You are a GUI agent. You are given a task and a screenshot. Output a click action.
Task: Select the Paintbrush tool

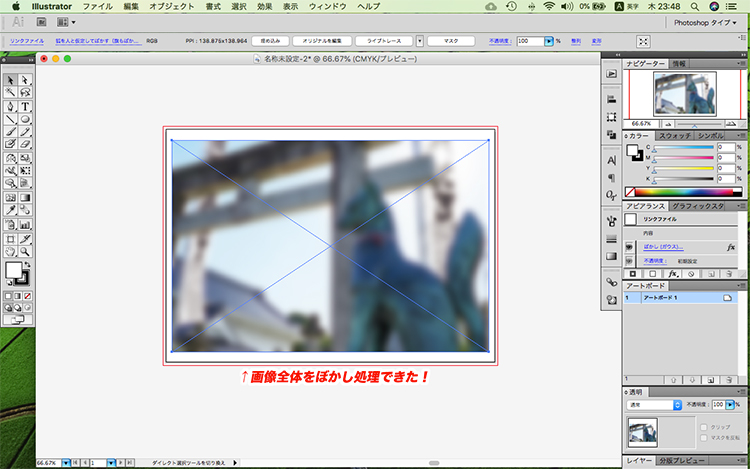click(x=11, y=131)
